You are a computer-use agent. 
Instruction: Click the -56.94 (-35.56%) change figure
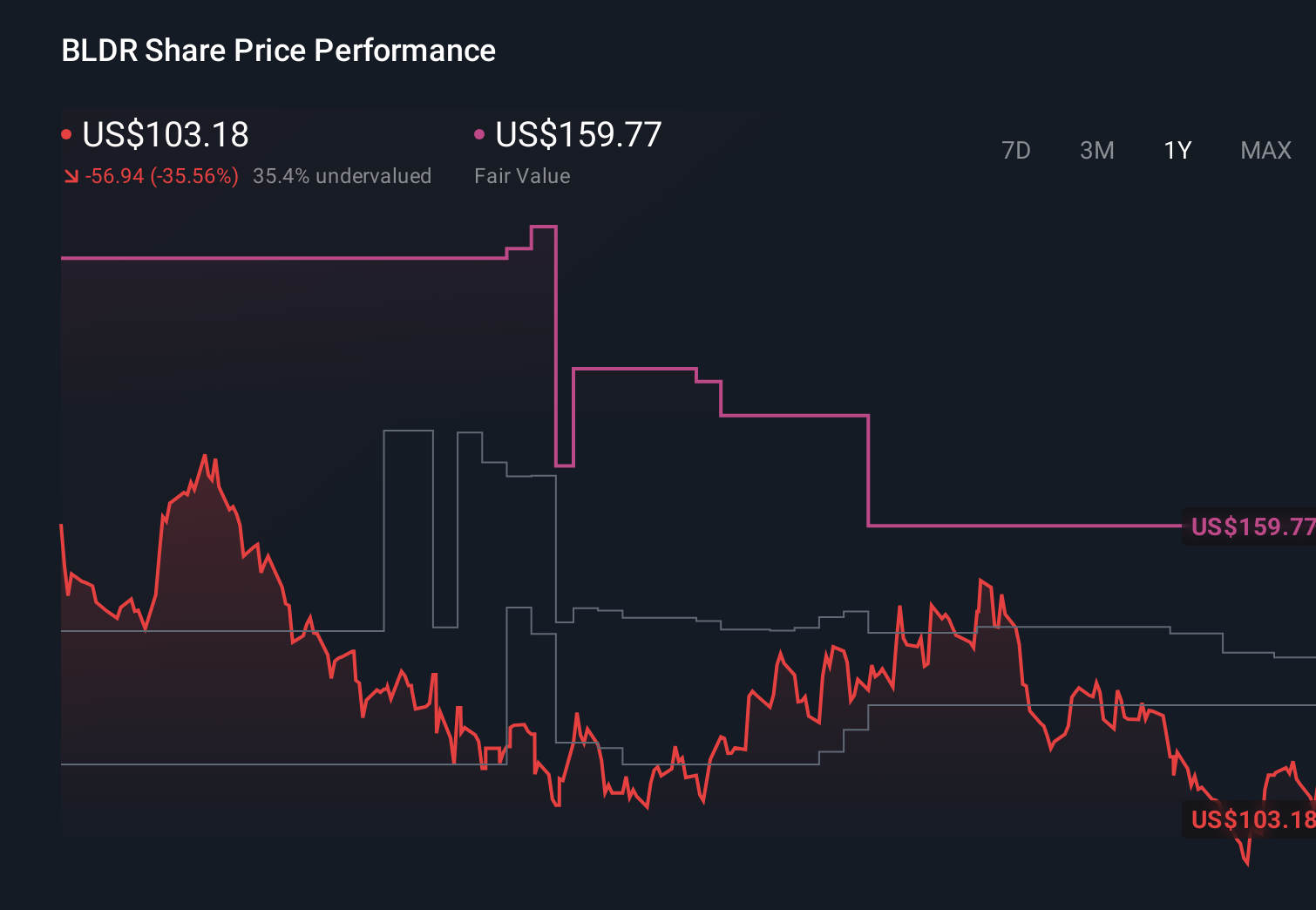(162, 175)
